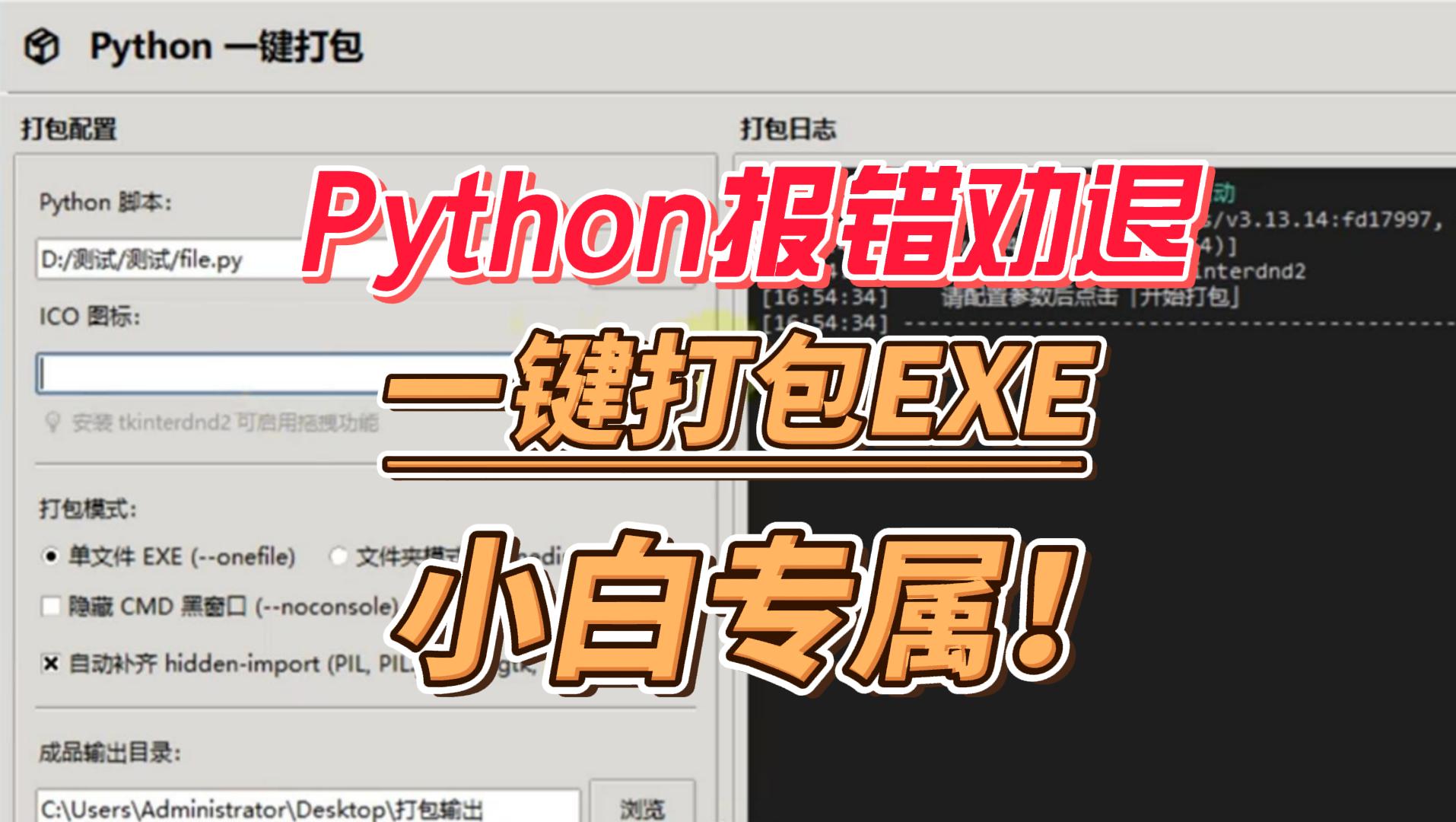1456x822 pixels.
Task: Click the 打包日志 heading
Action: (x=789, y=129)
